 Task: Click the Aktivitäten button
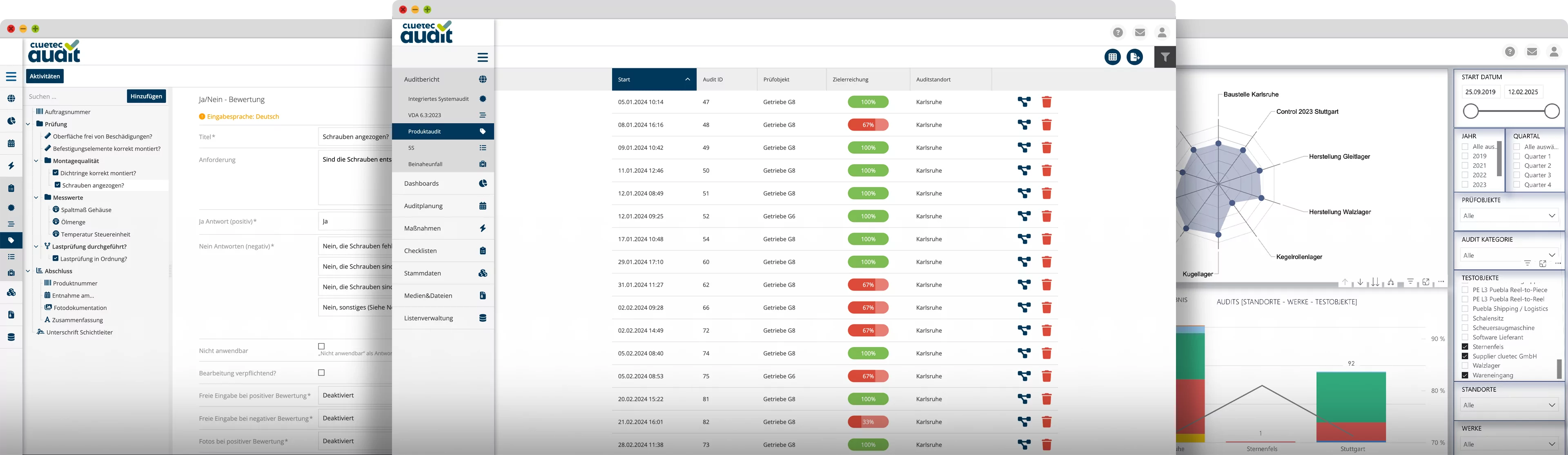pos(45,77)
